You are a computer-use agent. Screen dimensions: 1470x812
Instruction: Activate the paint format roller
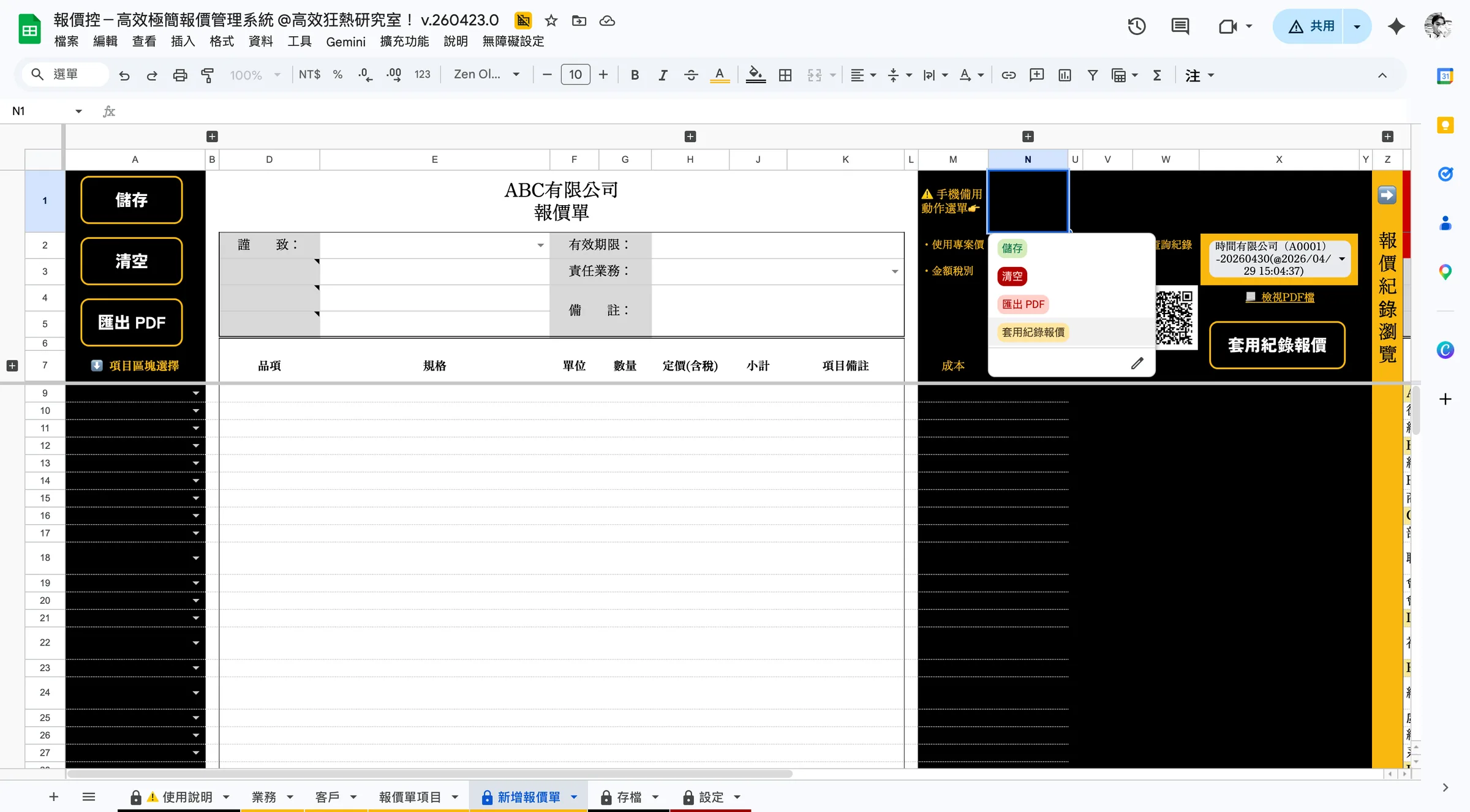pos(208,75)
